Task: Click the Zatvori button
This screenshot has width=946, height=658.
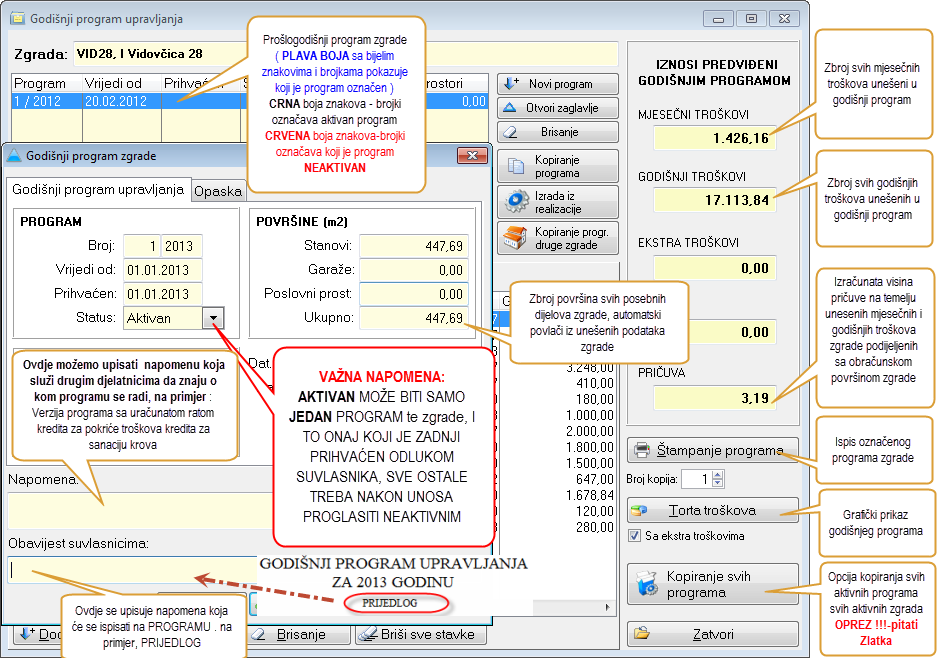Action: (713, 634)
